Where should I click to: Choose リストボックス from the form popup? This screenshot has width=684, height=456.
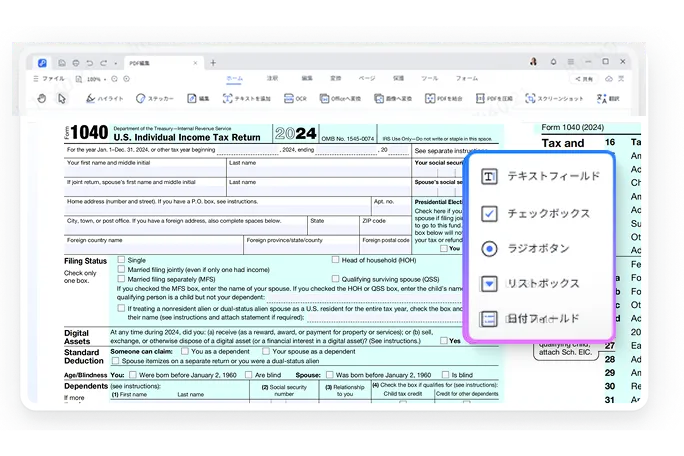(530, 284)
